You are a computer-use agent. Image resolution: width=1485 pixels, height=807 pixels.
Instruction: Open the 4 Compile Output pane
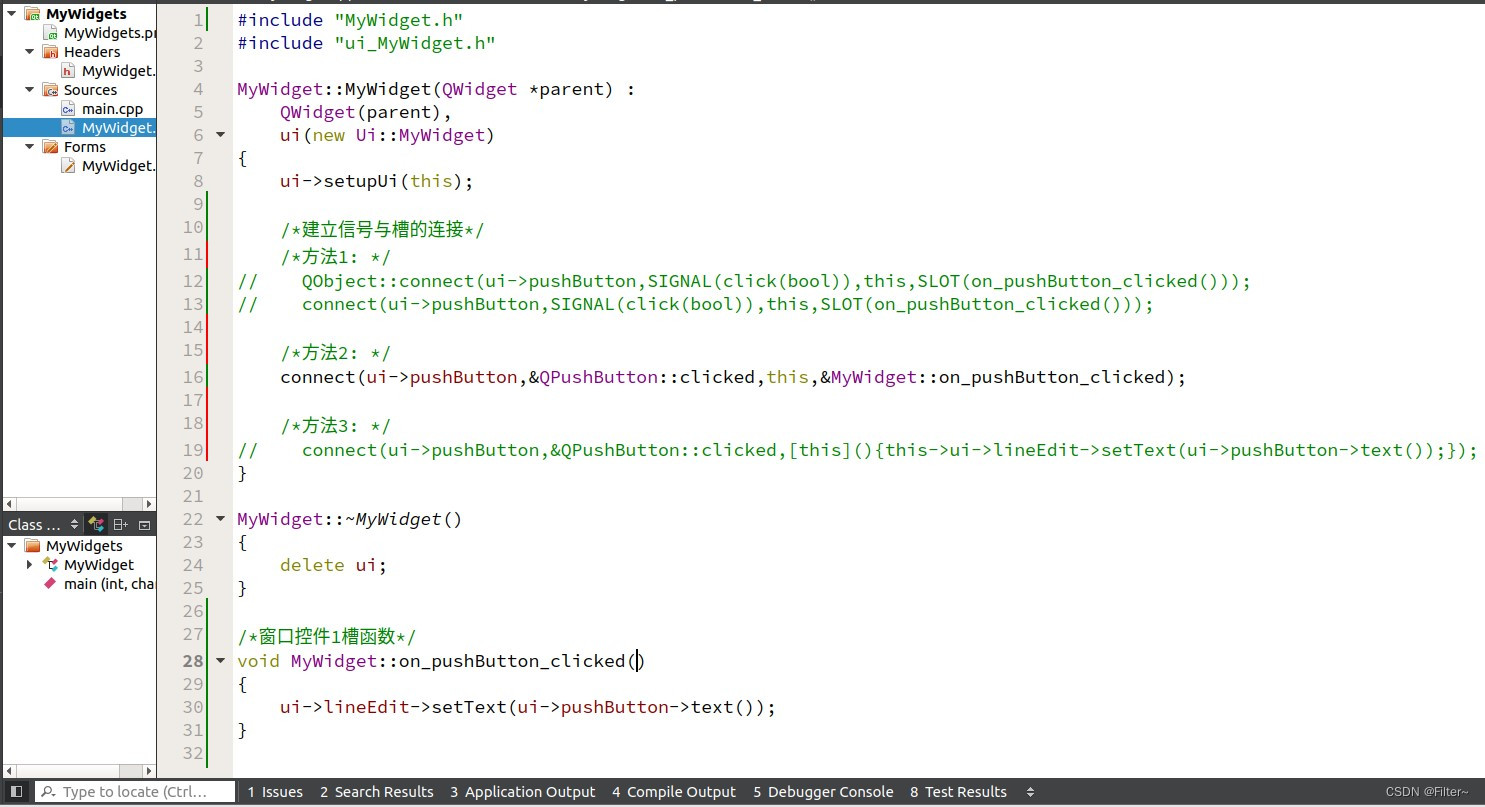tap(674, 792)
